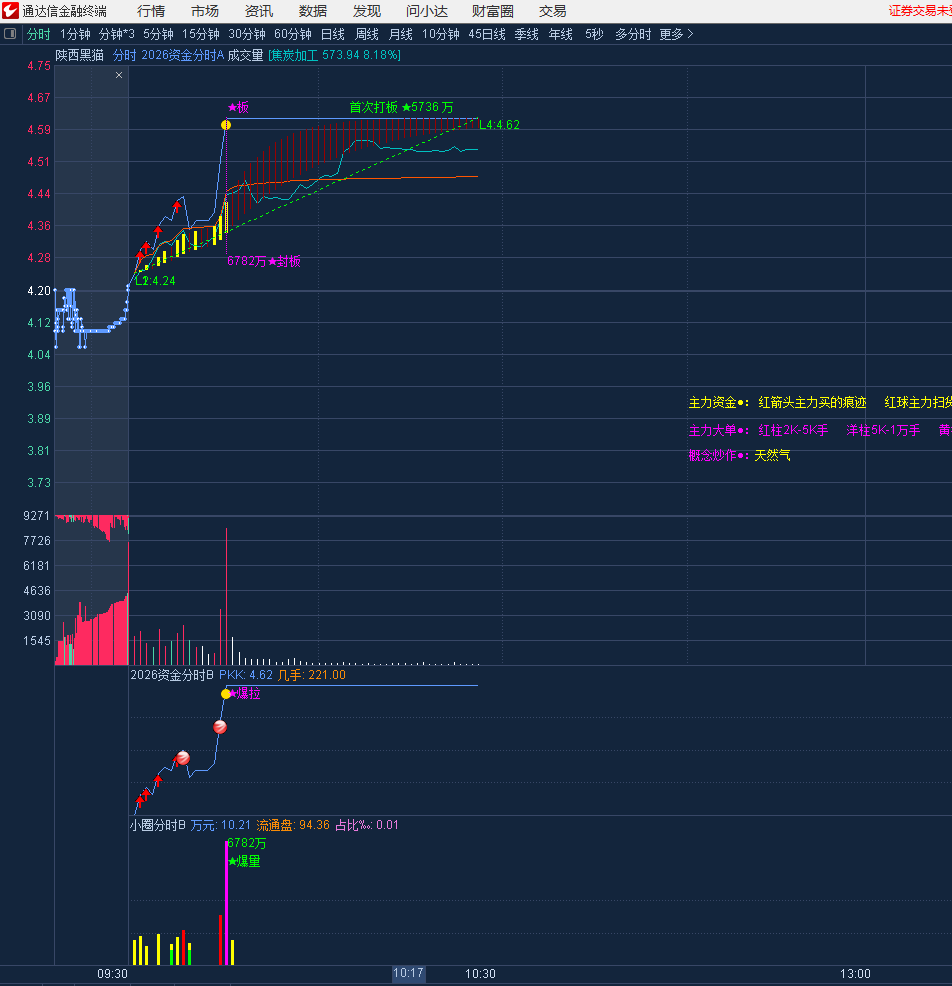952x986 pixels.
Task: Click the 2026资金分时A indicator name
Action: tap(183, 55)
